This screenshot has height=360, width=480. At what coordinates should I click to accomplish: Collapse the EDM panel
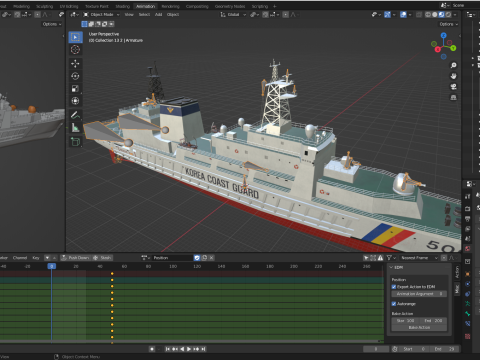click(391, 267)
